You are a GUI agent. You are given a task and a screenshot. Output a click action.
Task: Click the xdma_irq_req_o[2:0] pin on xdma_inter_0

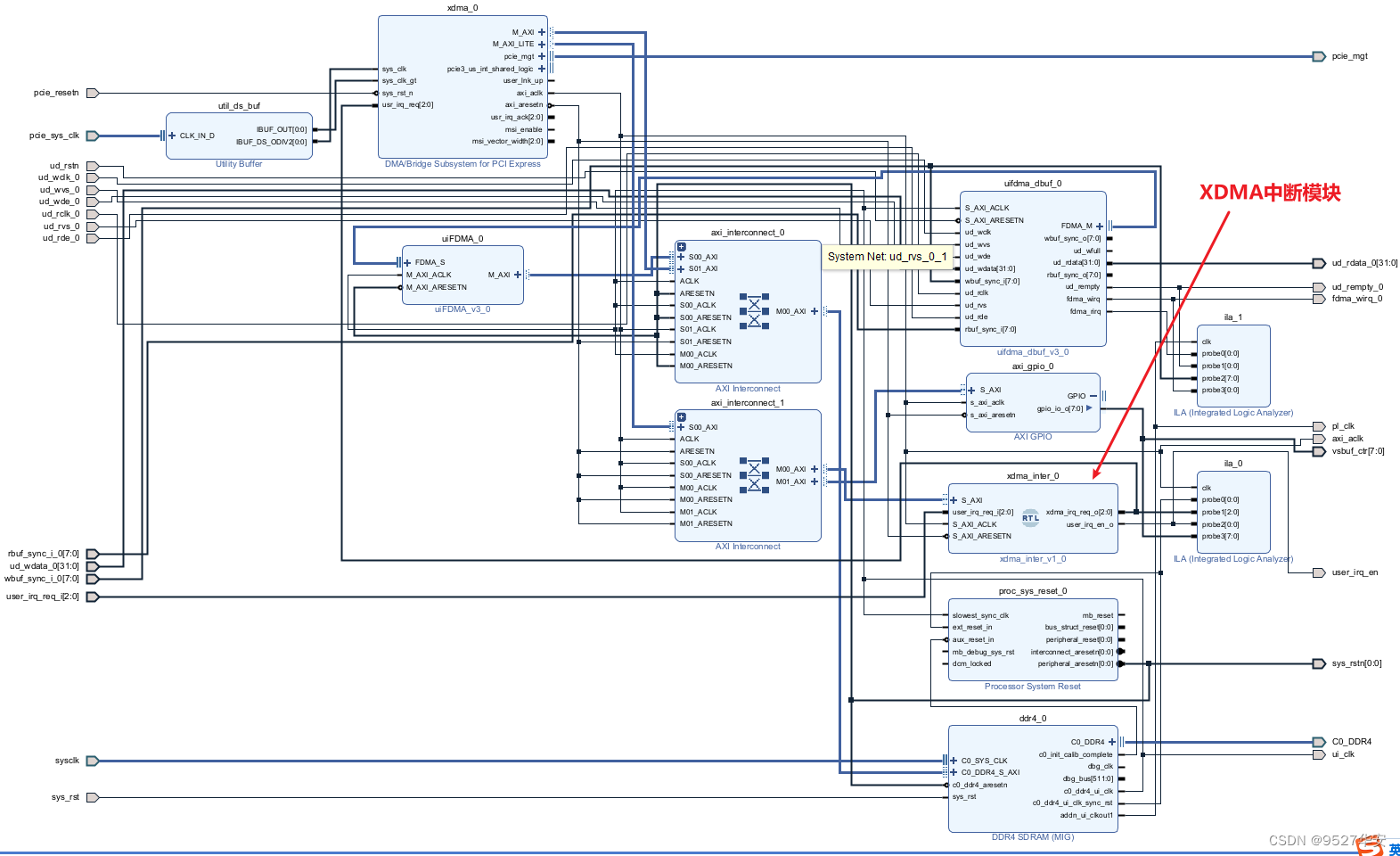pos(1079,512)
